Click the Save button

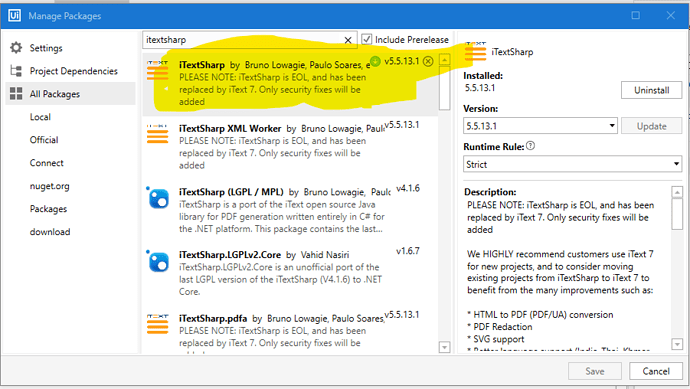point(595,371)
